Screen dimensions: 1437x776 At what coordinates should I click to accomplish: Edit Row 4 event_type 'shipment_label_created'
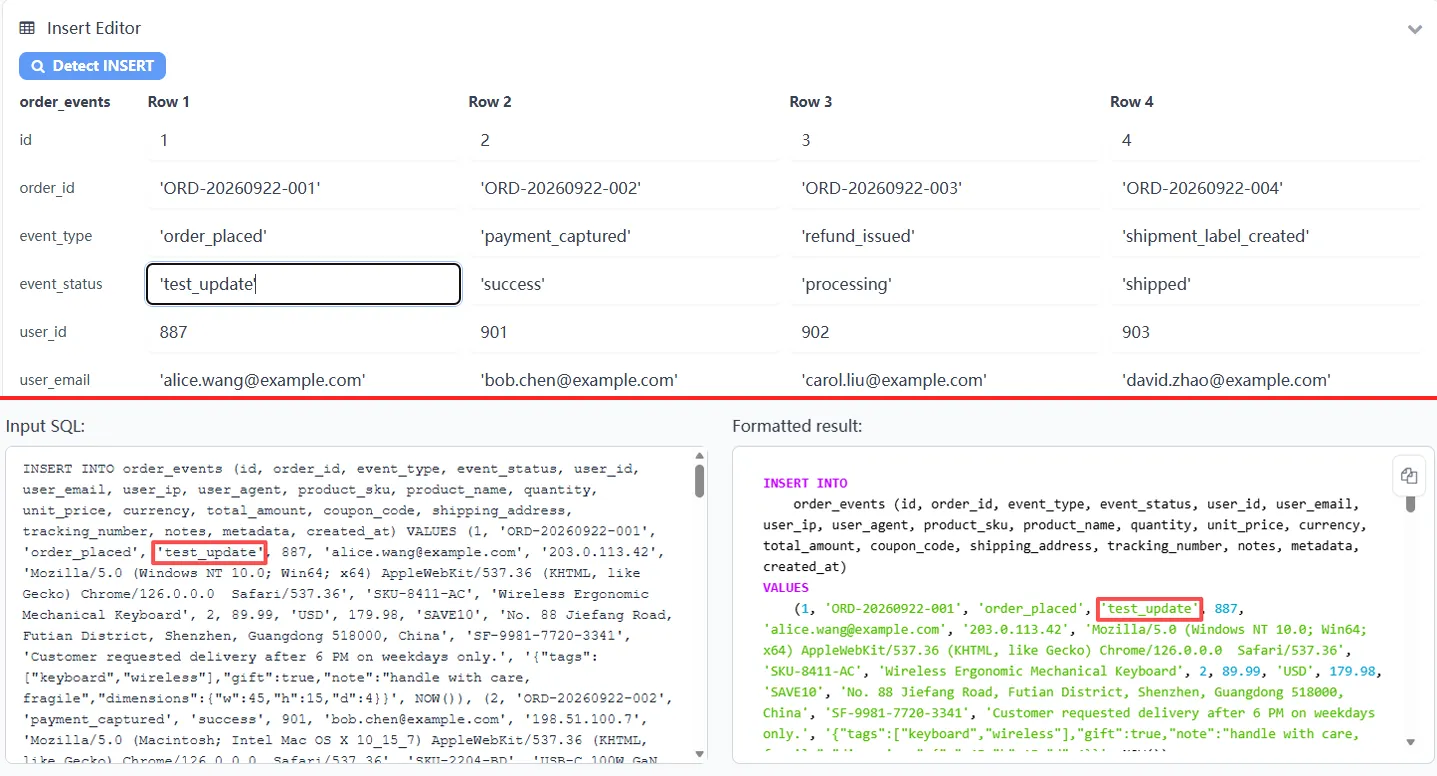click(1266, 236)
